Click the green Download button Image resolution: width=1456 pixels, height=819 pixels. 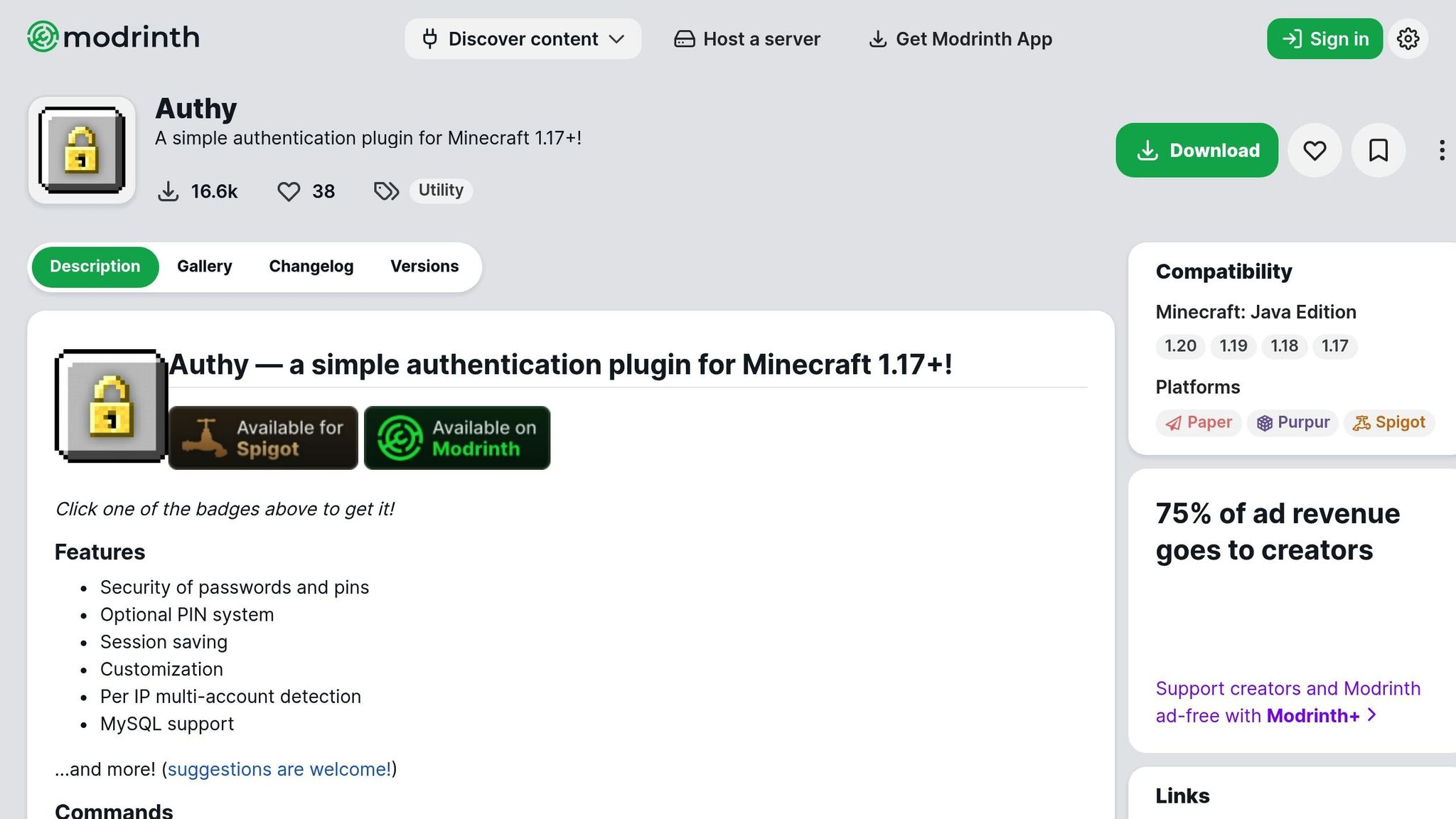click(1197, 150)
